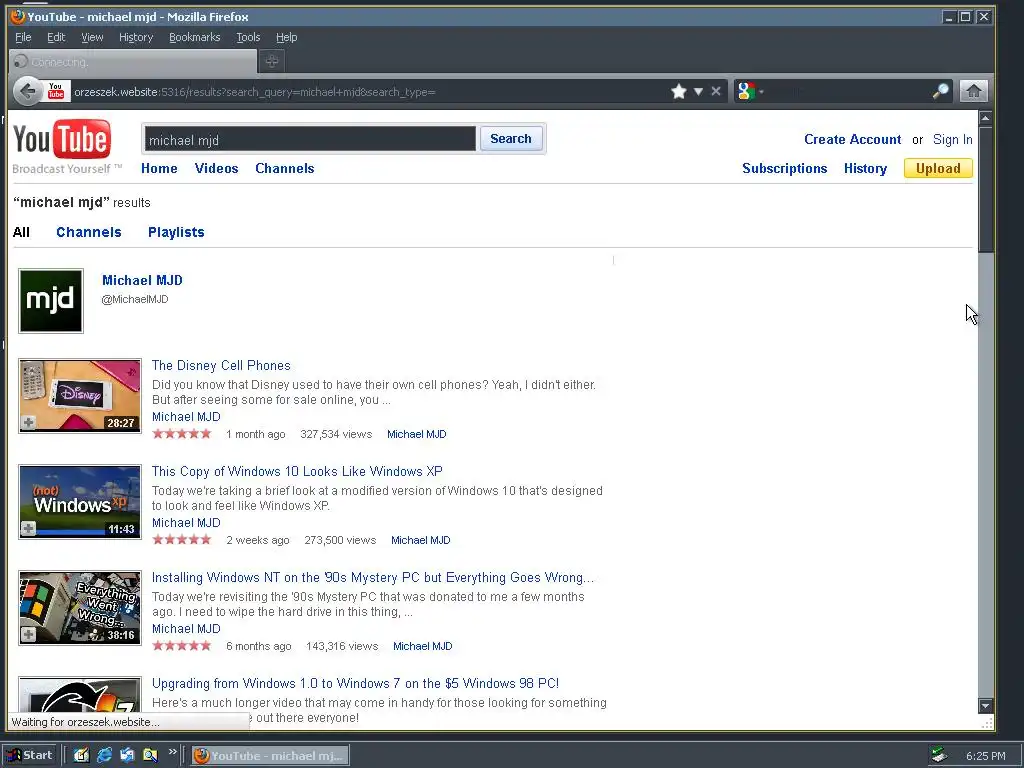The image size is (1024, 768).
Task: Go to browser Home with house icon
Action: coord(974,91)
